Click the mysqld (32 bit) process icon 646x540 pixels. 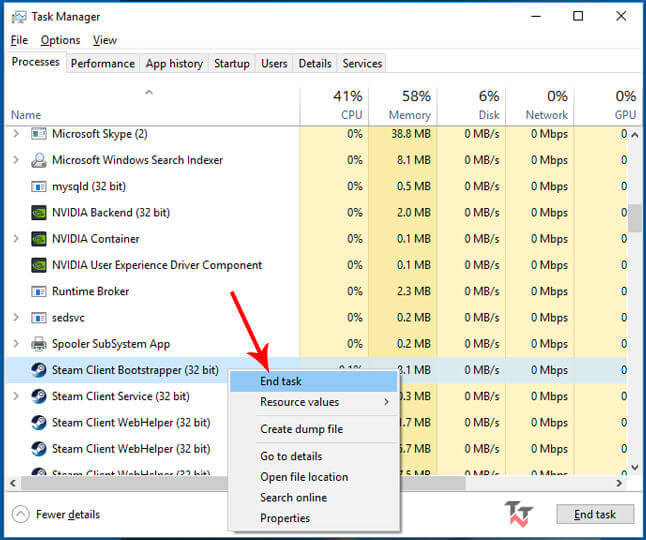tap(39, 187)
